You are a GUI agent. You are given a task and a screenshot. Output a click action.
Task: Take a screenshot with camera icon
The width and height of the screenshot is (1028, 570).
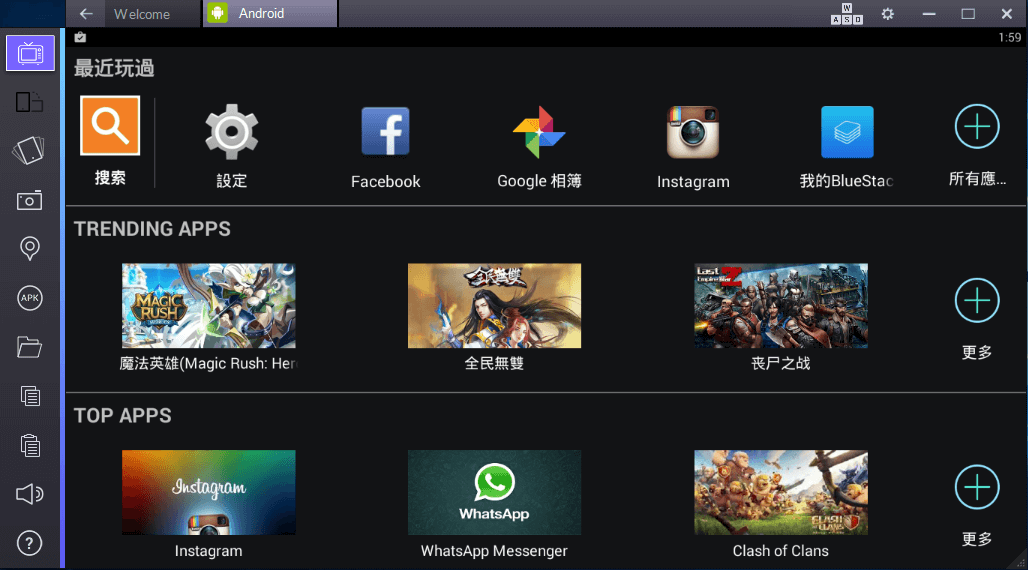30,200
